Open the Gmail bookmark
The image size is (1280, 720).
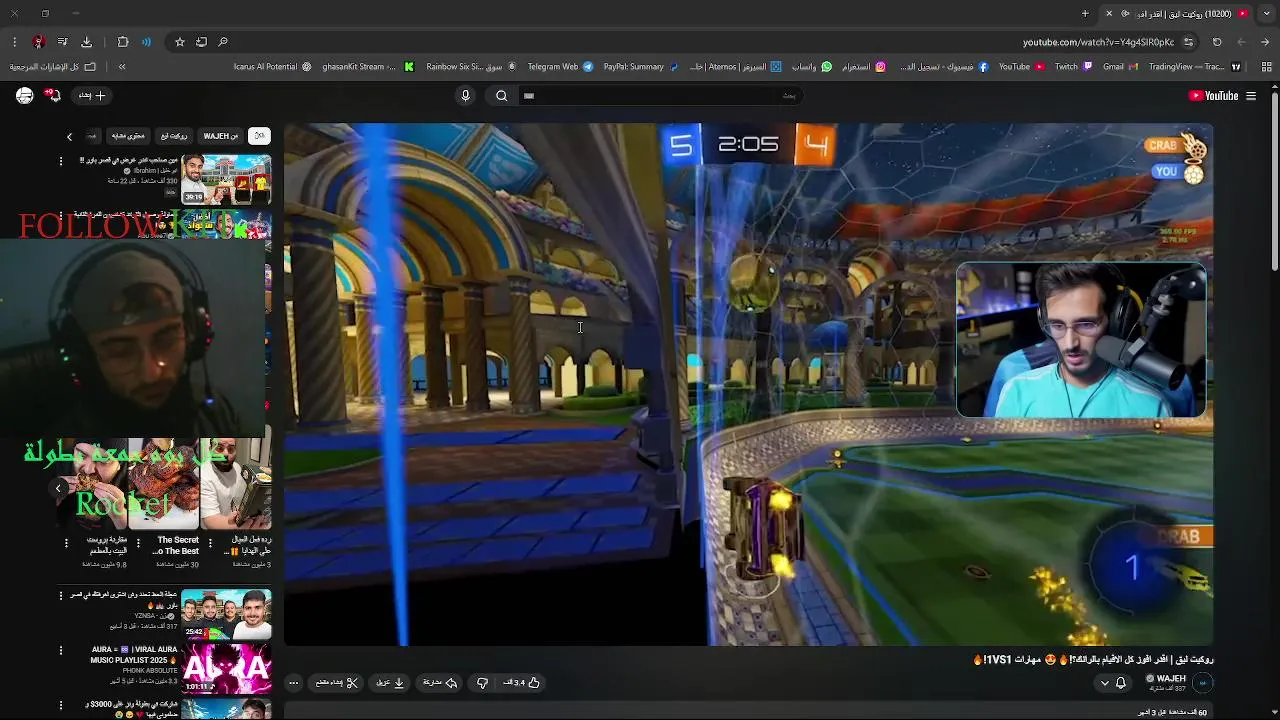[x=1119, y=67]
